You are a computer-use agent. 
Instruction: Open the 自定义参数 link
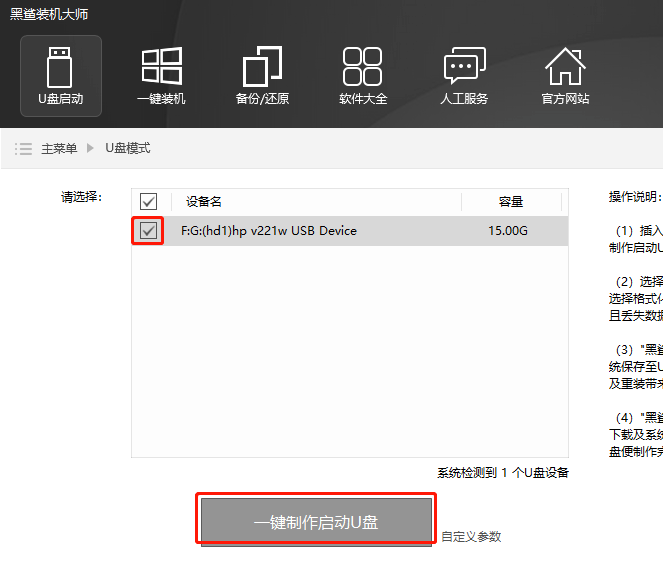[471, 536]
